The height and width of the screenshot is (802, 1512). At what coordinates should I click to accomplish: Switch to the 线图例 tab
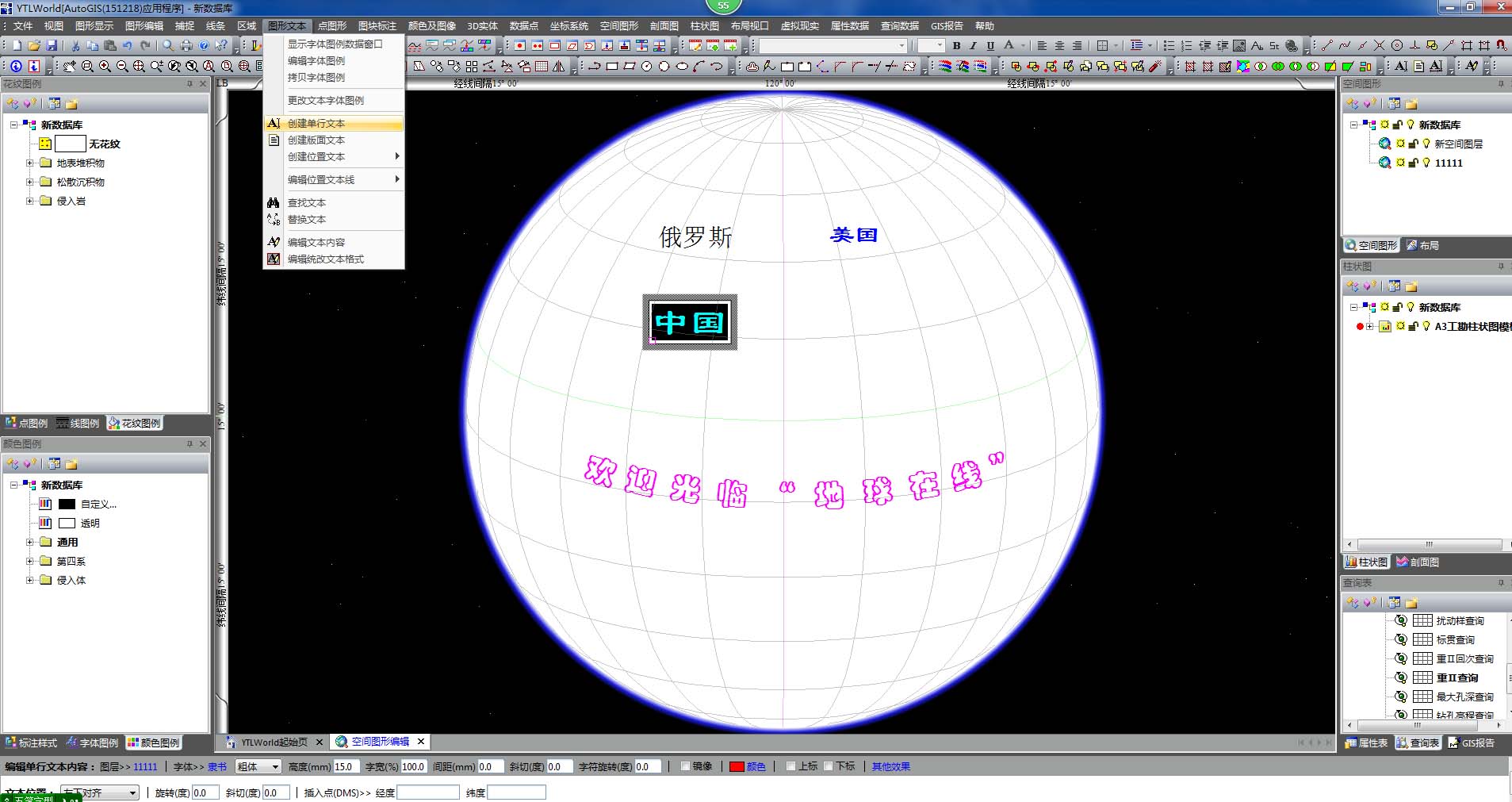coord(78,423)
